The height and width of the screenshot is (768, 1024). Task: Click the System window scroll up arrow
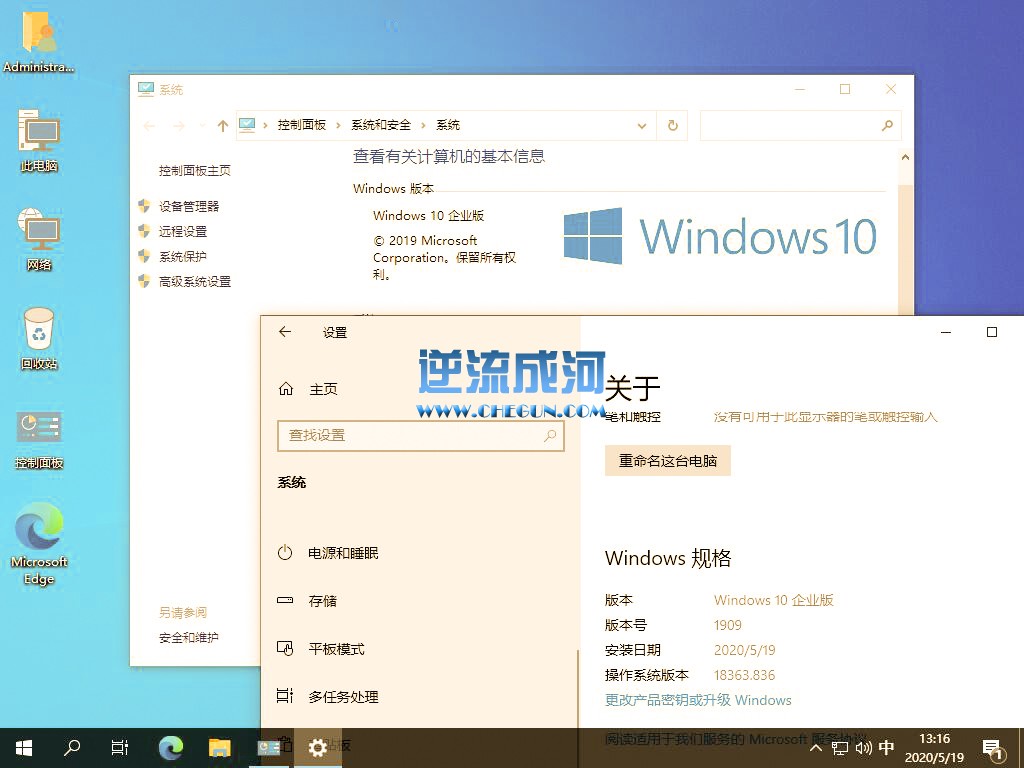pyautogui.click(x=905, y=157)
